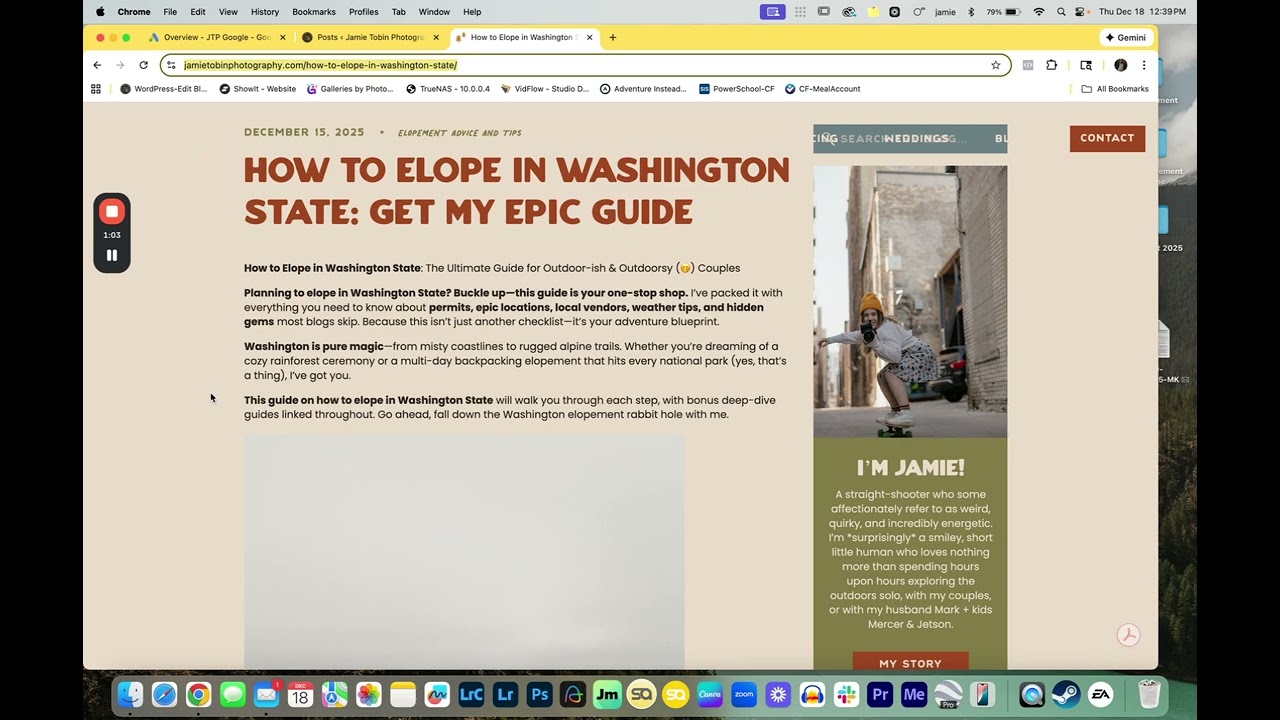
Task: Click the CONTACT button on the page
Action: (1107, 138)
